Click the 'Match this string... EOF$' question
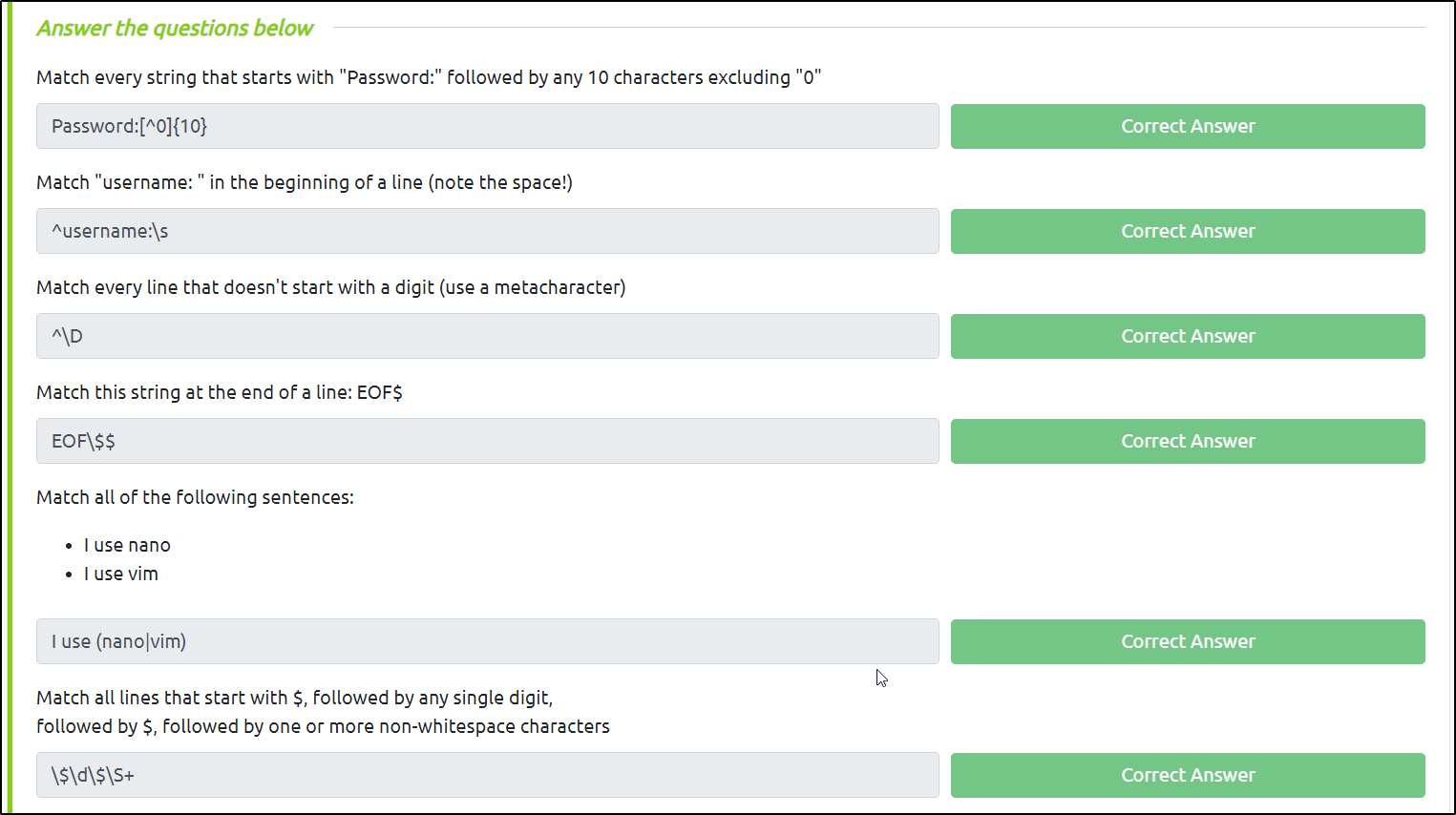The image size is (1456, 815). 220,392
